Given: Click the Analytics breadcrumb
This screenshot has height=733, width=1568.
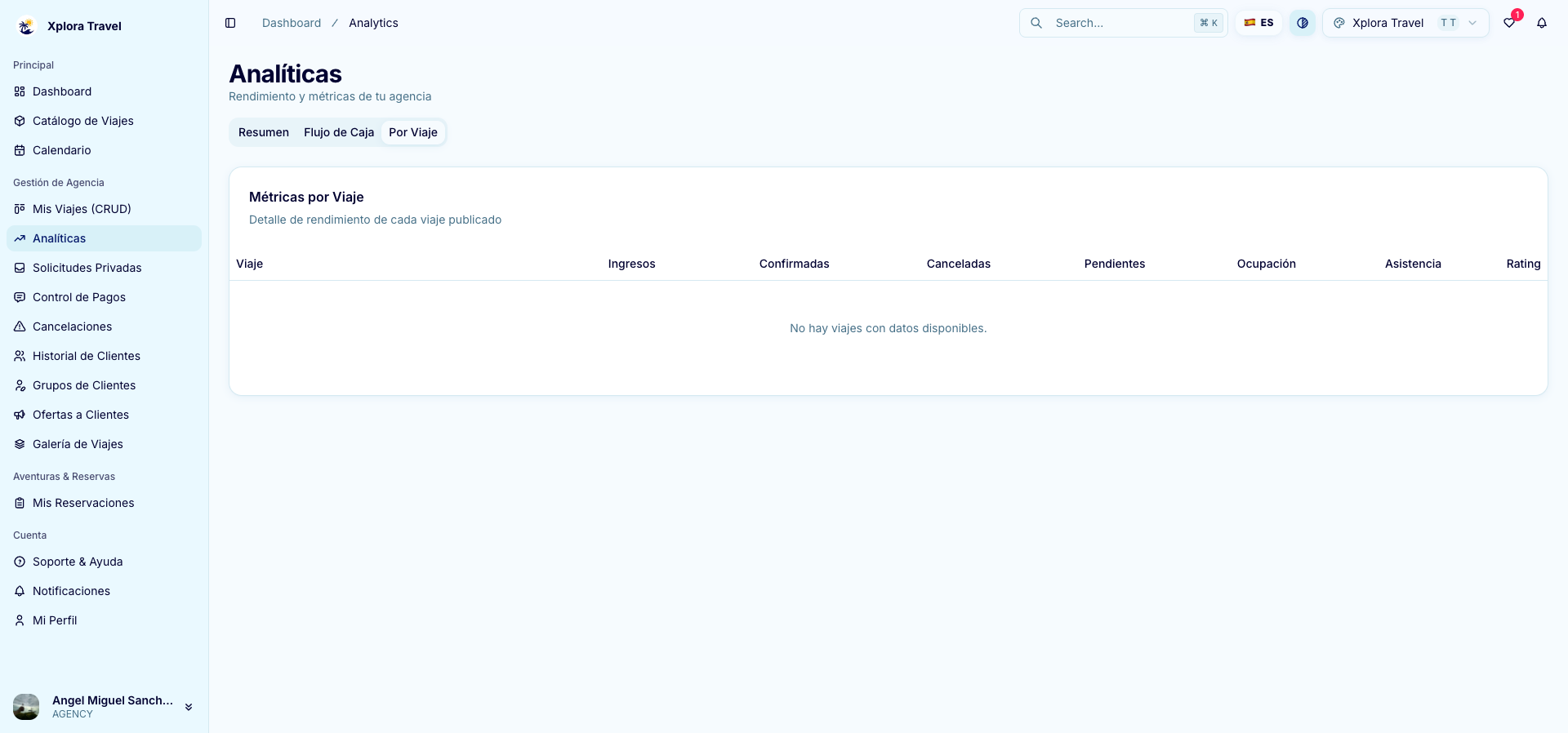Looking at the screenshot, I should pos(373,23).
